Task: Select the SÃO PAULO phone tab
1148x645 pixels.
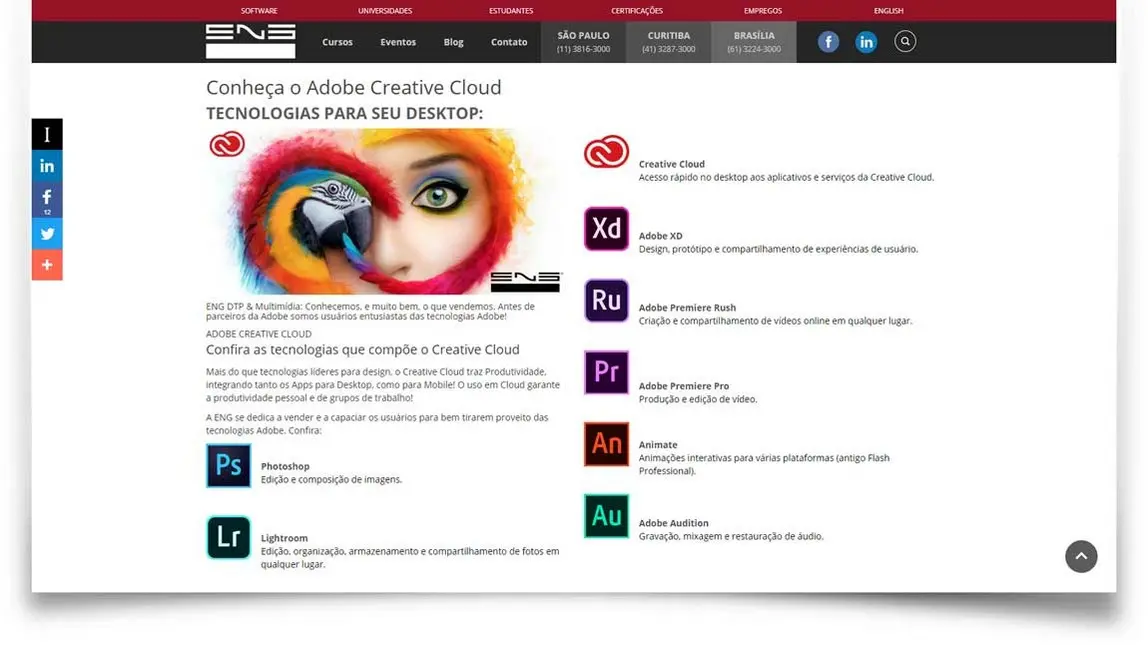Action: (584, 42)
